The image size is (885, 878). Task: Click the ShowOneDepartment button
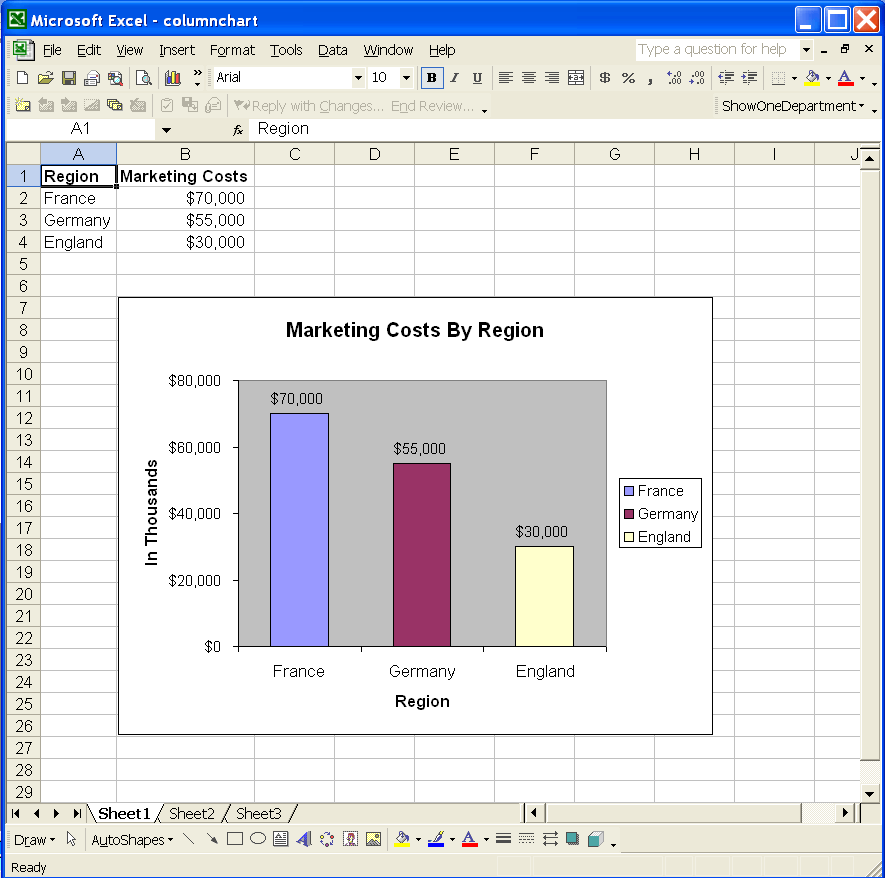pos(789,105)
